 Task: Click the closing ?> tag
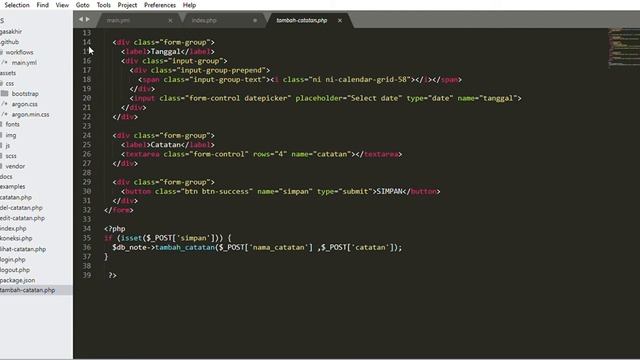pos(113,276)
